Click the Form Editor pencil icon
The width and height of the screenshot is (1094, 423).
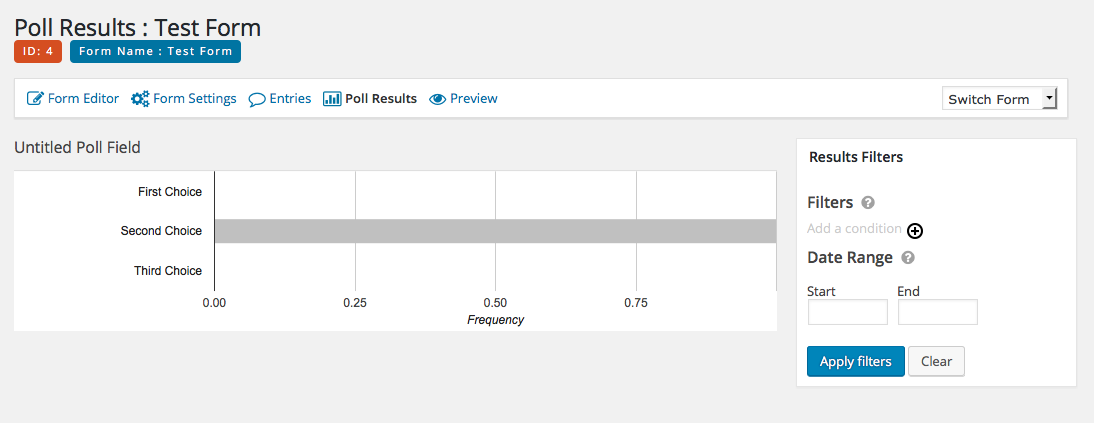[x=35, y=98]
